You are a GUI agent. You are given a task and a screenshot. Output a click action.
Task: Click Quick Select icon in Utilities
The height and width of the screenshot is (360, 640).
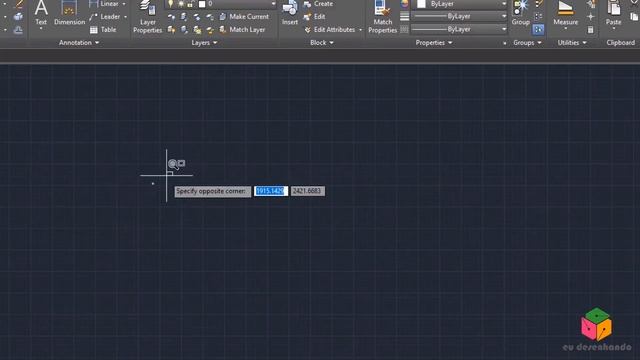pos(591,4)
